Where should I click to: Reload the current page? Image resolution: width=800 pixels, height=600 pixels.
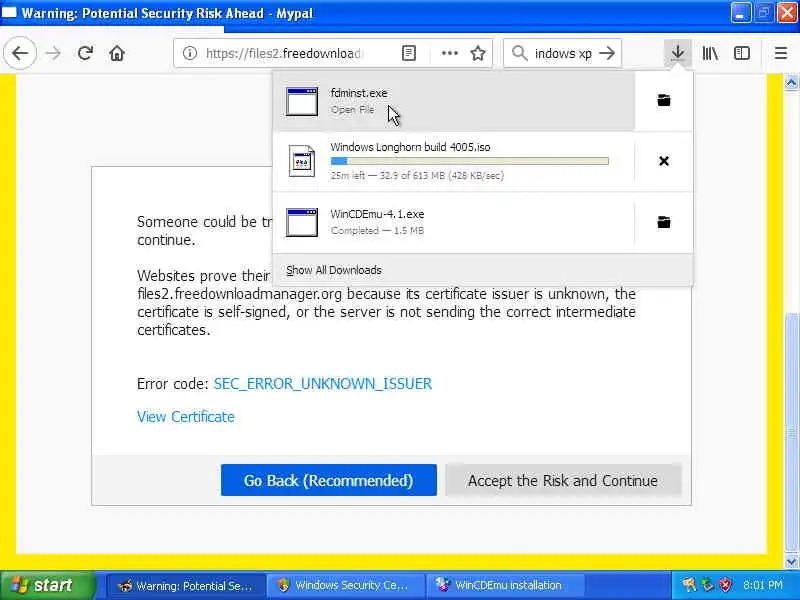tap(85, 53)
